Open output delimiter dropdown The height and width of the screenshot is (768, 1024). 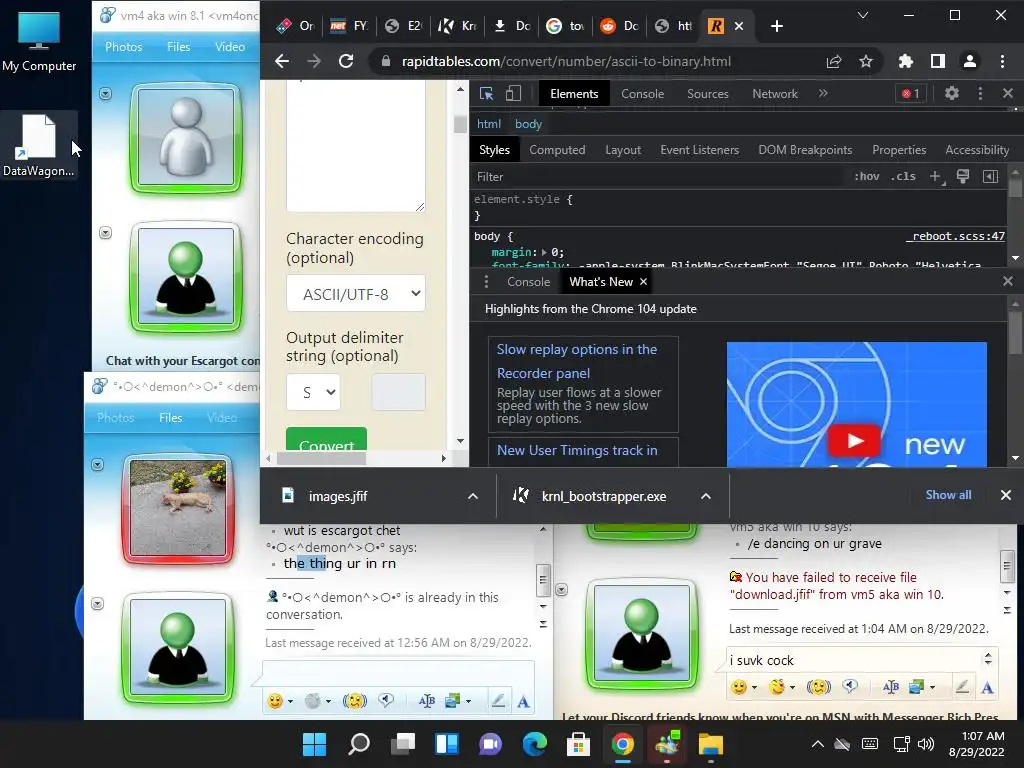tap(313, 392)
